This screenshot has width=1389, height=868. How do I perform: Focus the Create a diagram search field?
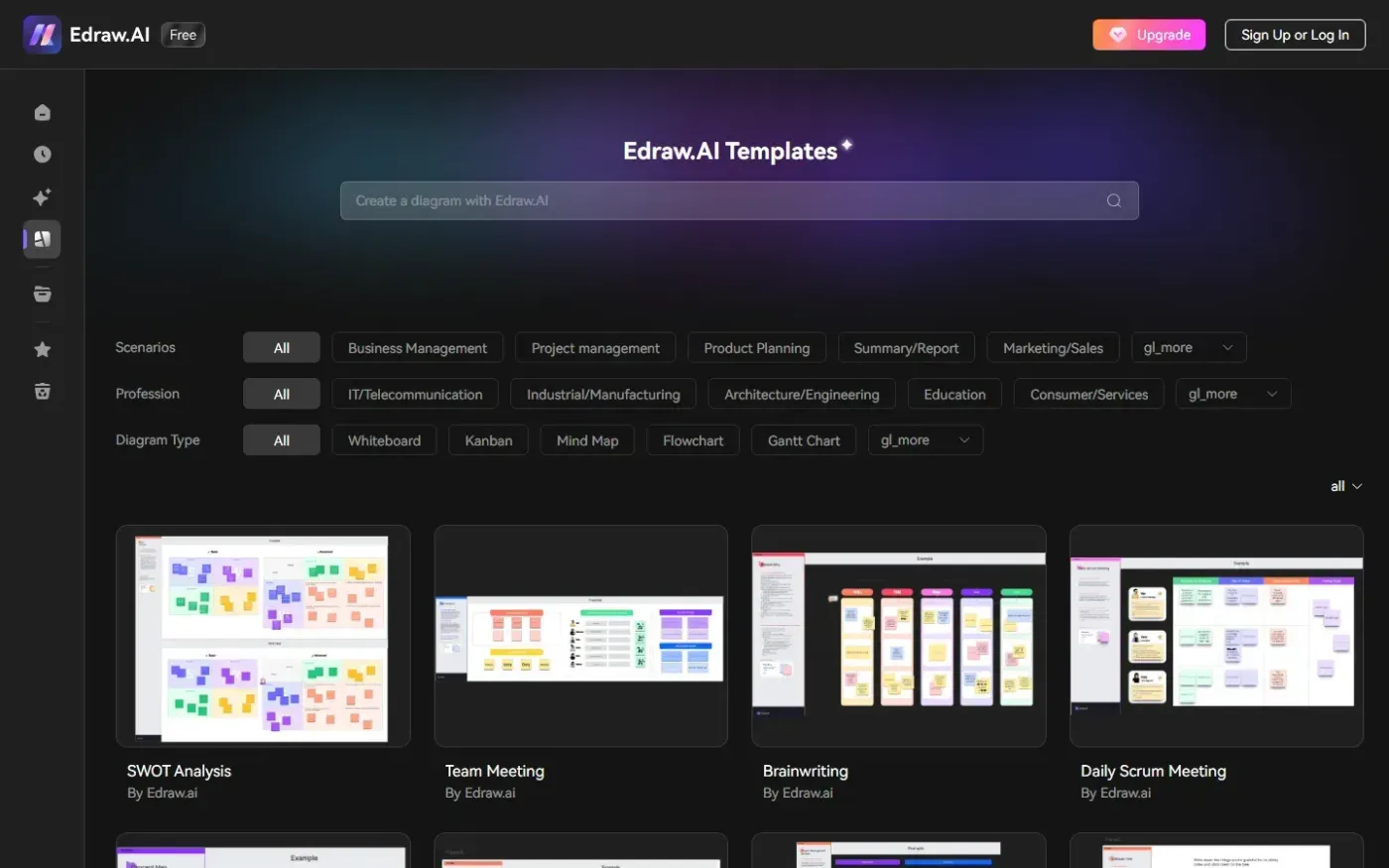(x=739, y=200)
